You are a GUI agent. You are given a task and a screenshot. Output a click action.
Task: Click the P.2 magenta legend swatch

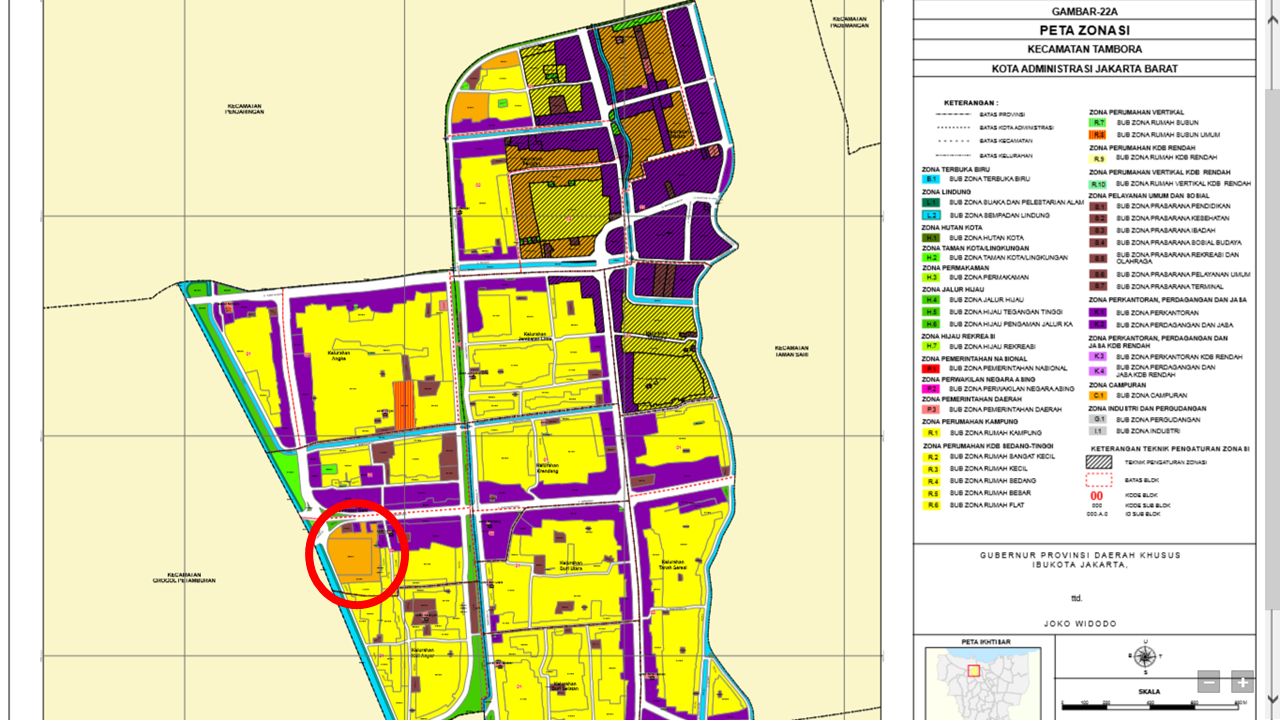click(931, 389)
